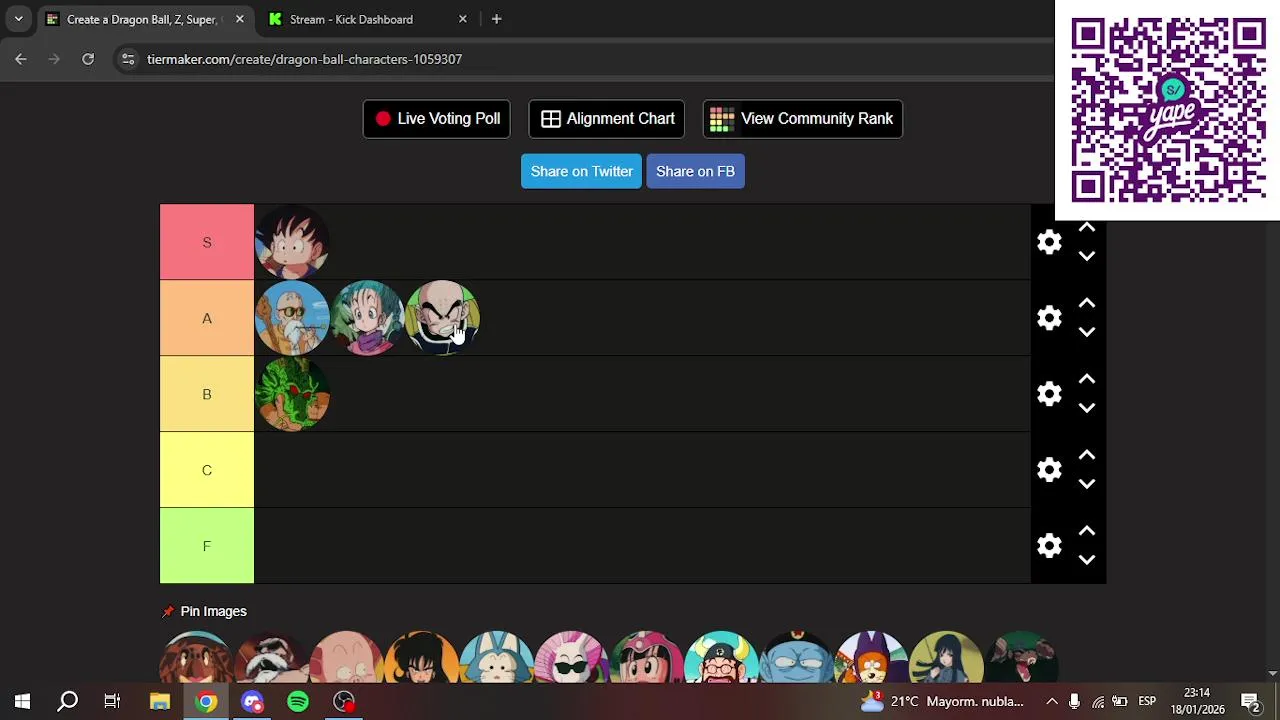Viewport: 1280px width, 720px height.
Task: Move the C tier row up
Action: point(1087,456)
